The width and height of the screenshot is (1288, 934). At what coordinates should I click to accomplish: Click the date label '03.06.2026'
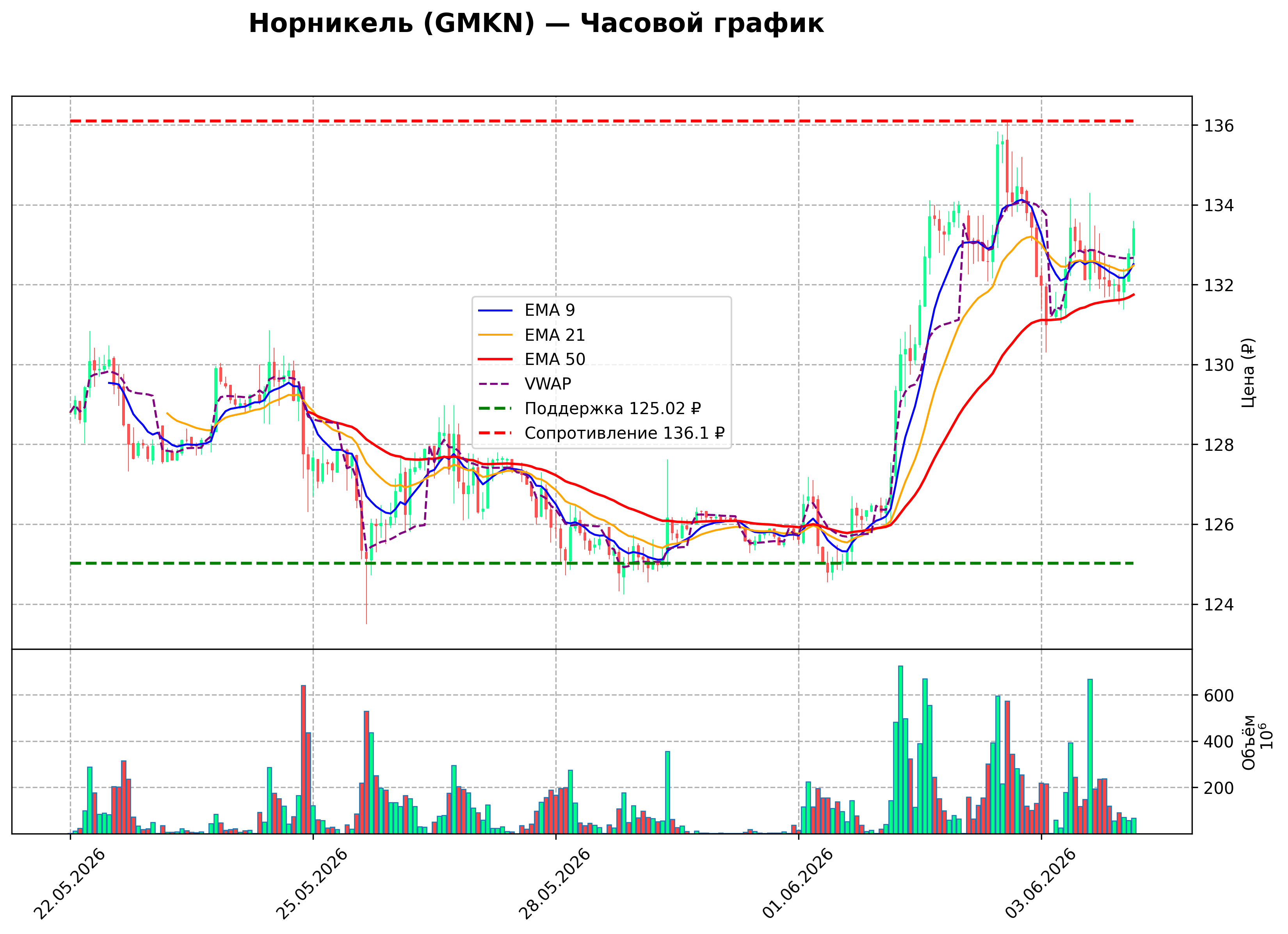coord(1041,884)
